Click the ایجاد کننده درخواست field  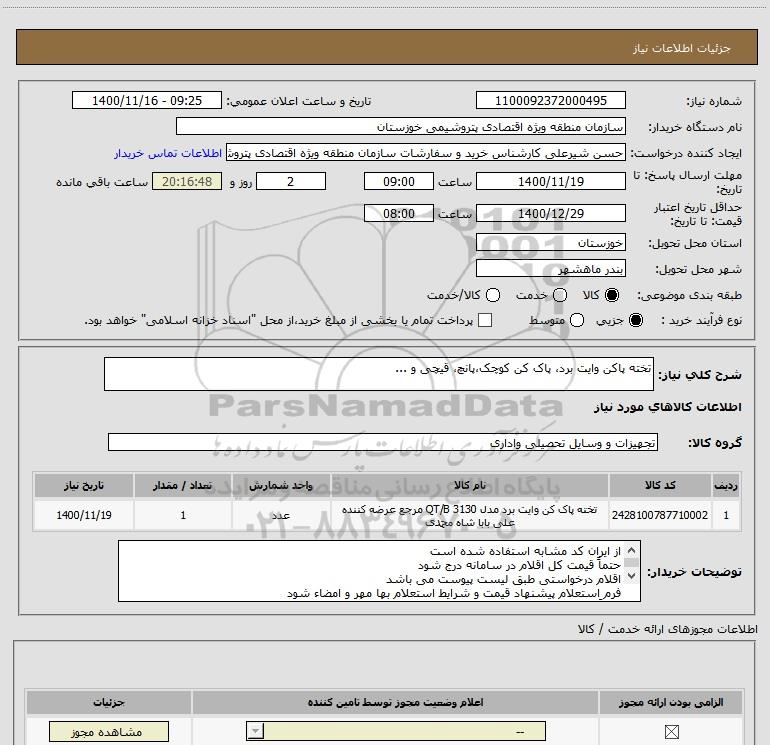point(426,153)
